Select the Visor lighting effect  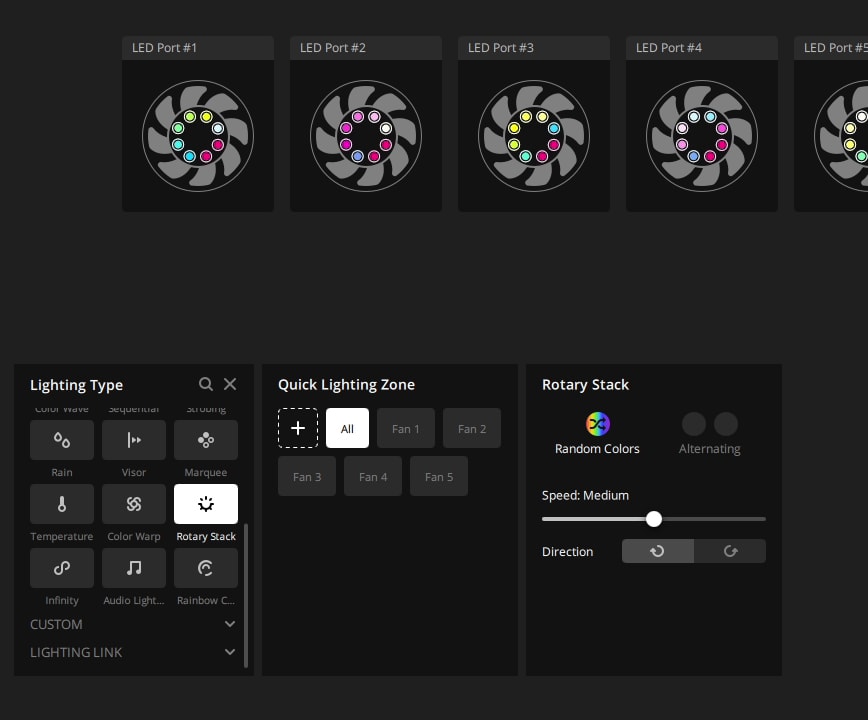click(134, 440)
